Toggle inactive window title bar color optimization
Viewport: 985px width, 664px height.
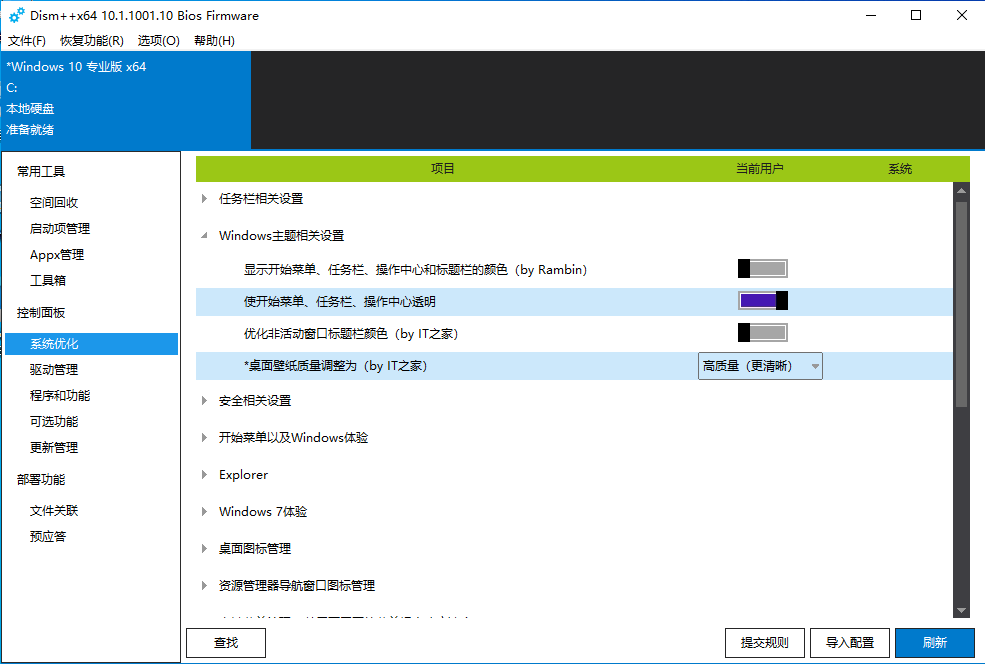(x=763, y=333)
